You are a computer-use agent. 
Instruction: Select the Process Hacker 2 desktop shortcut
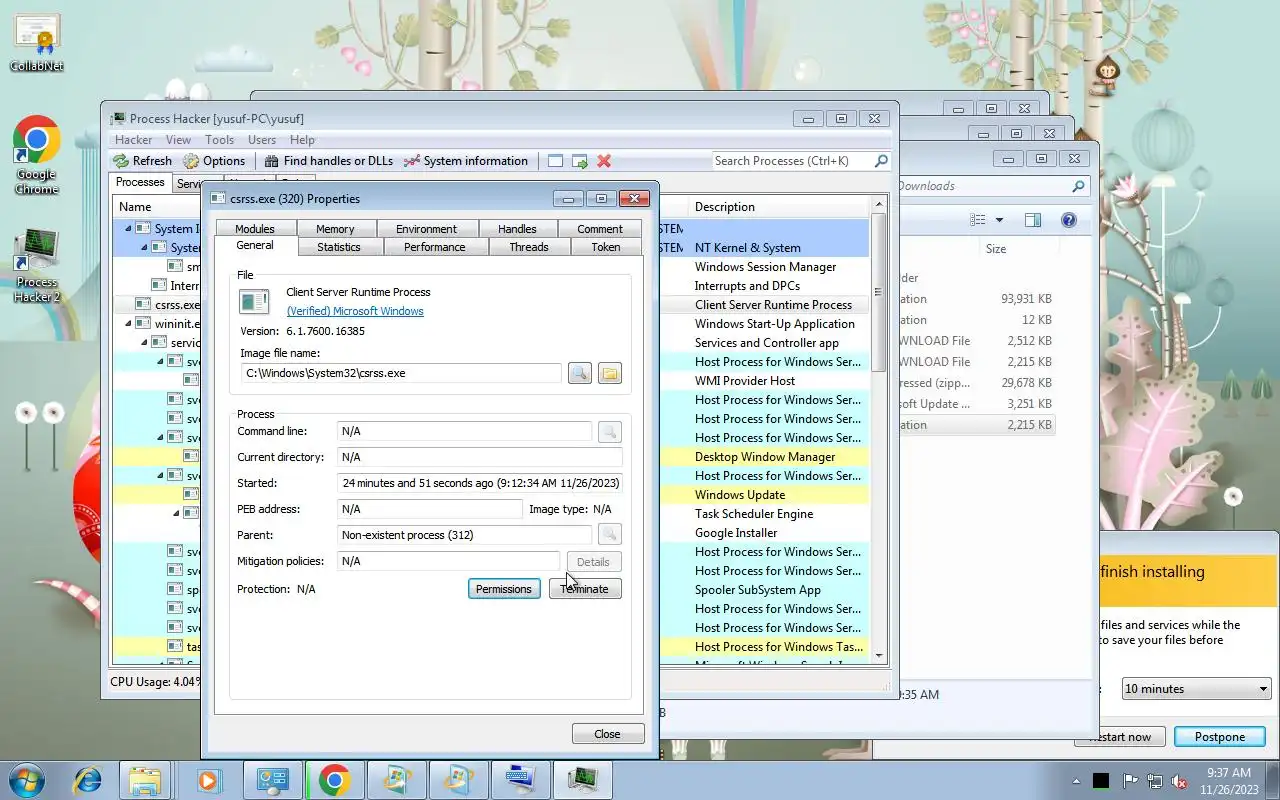tap(36, 266)
